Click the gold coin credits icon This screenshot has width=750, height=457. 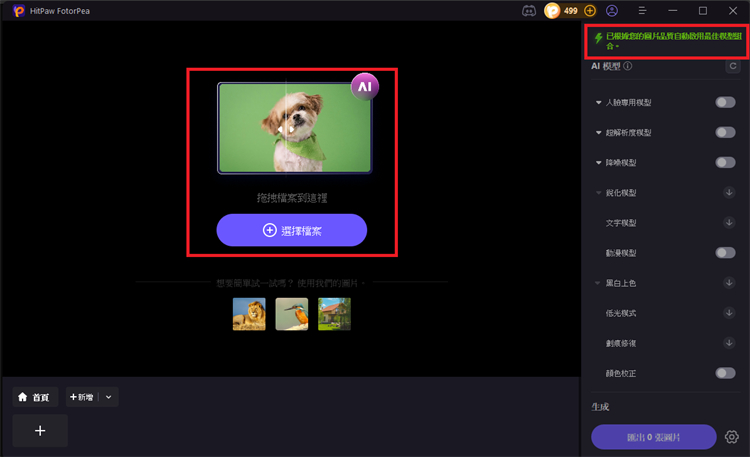(552, 11)
